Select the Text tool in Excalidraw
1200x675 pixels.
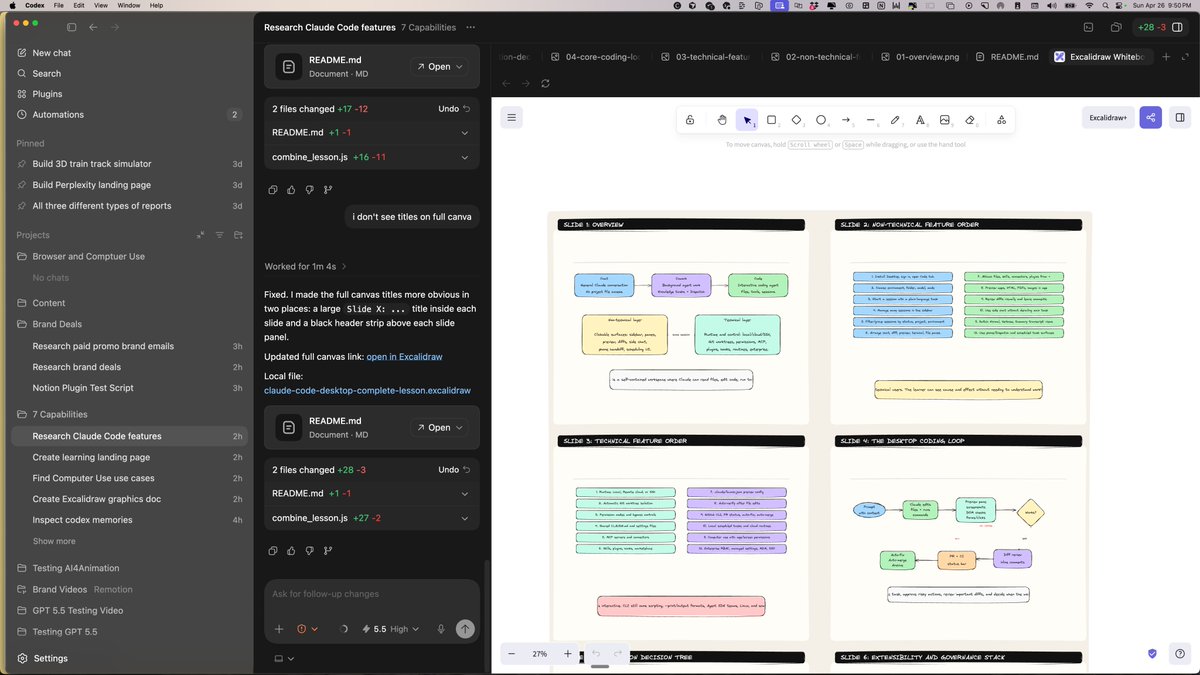(920, 120)
